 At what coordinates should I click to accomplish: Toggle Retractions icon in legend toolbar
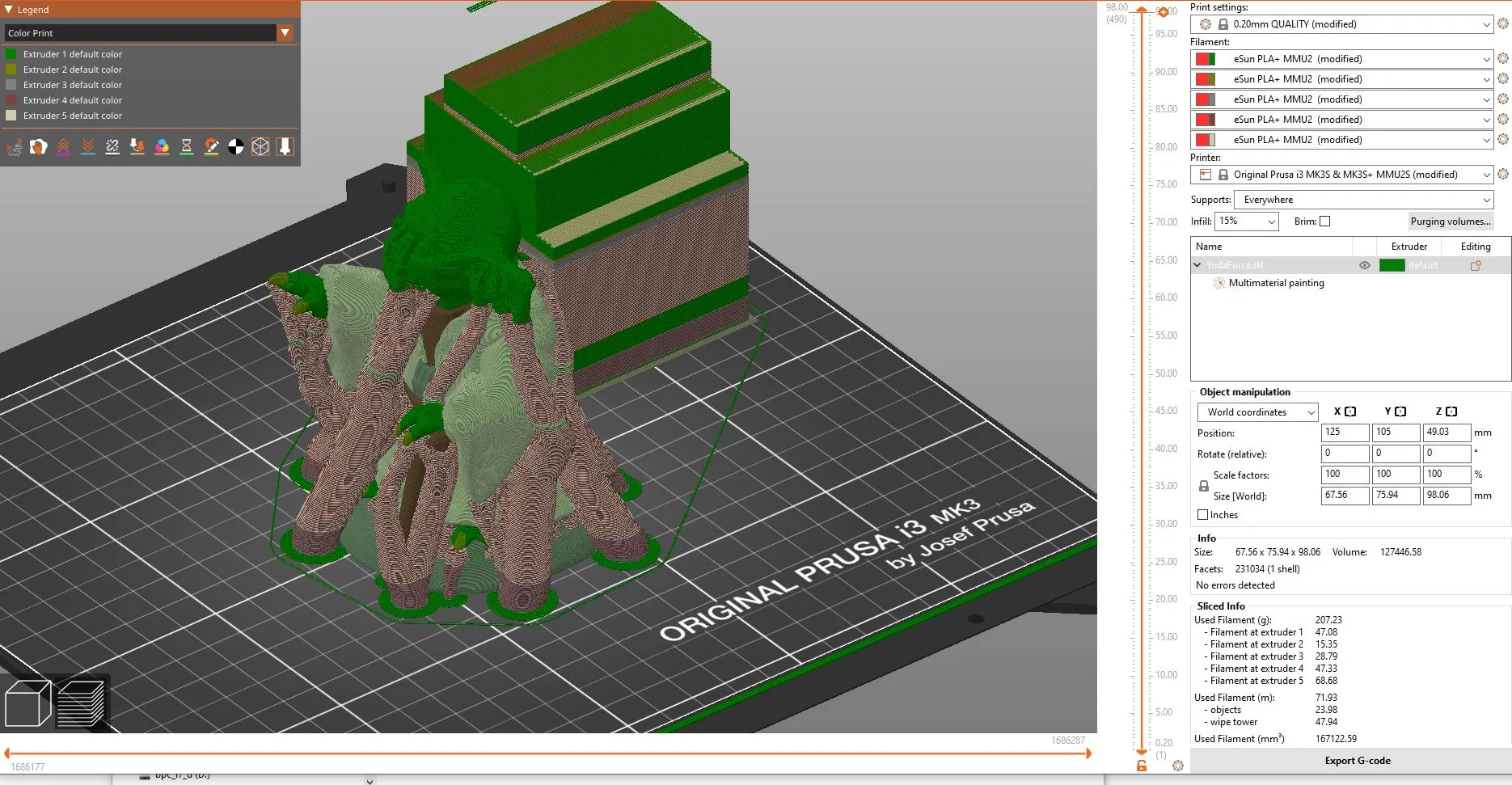pyautogui.click(x=63, y=146)
